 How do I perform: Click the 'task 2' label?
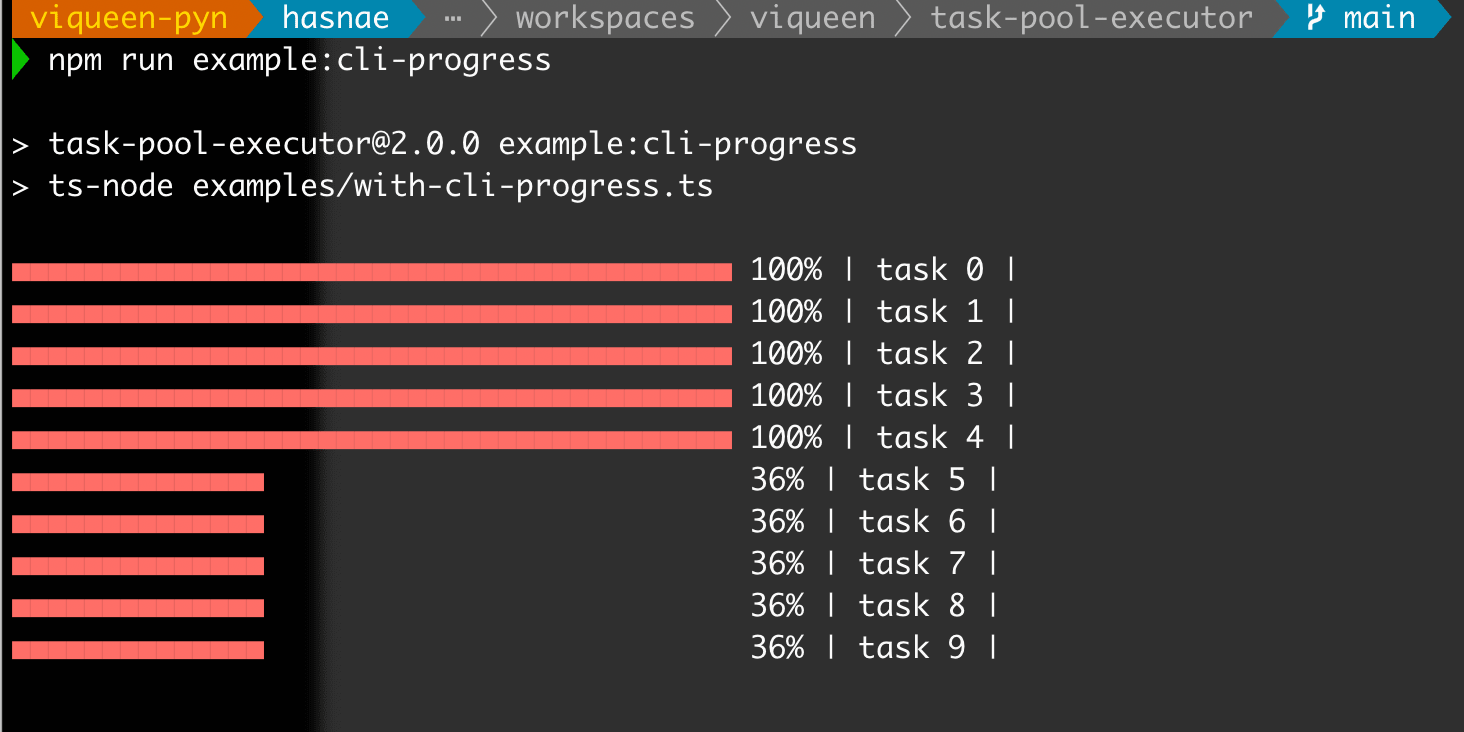(930, 354)
